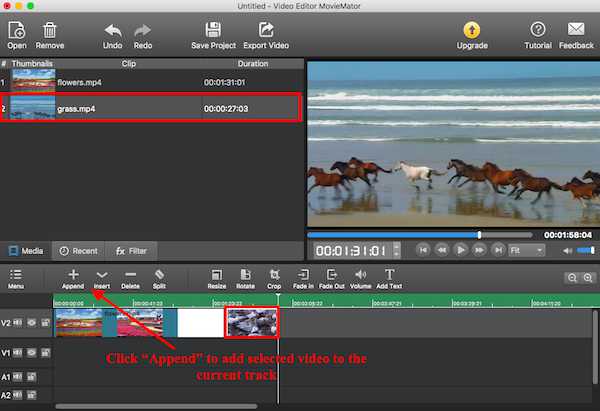Select the highlighted last clip on V2 track
Screen dimensions: 600x411
(252, 323)
